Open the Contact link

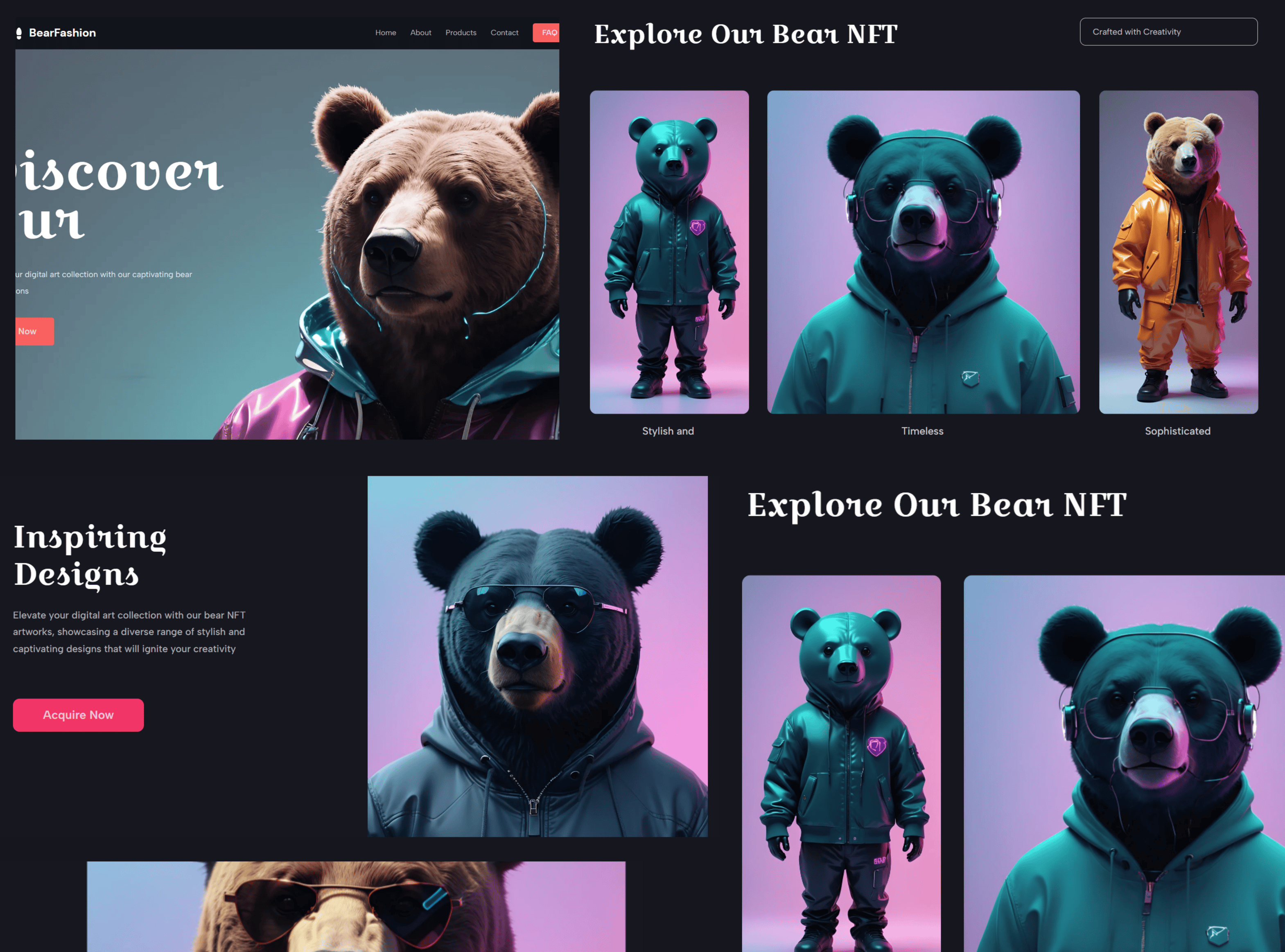pos(504,33)
